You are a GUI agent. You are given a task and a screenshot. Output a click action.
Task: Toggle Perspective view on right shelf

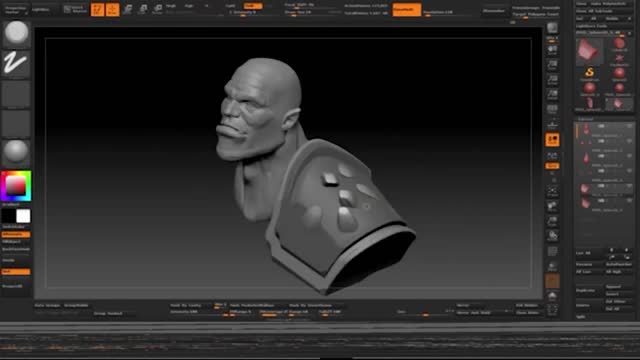pos(552,109)
